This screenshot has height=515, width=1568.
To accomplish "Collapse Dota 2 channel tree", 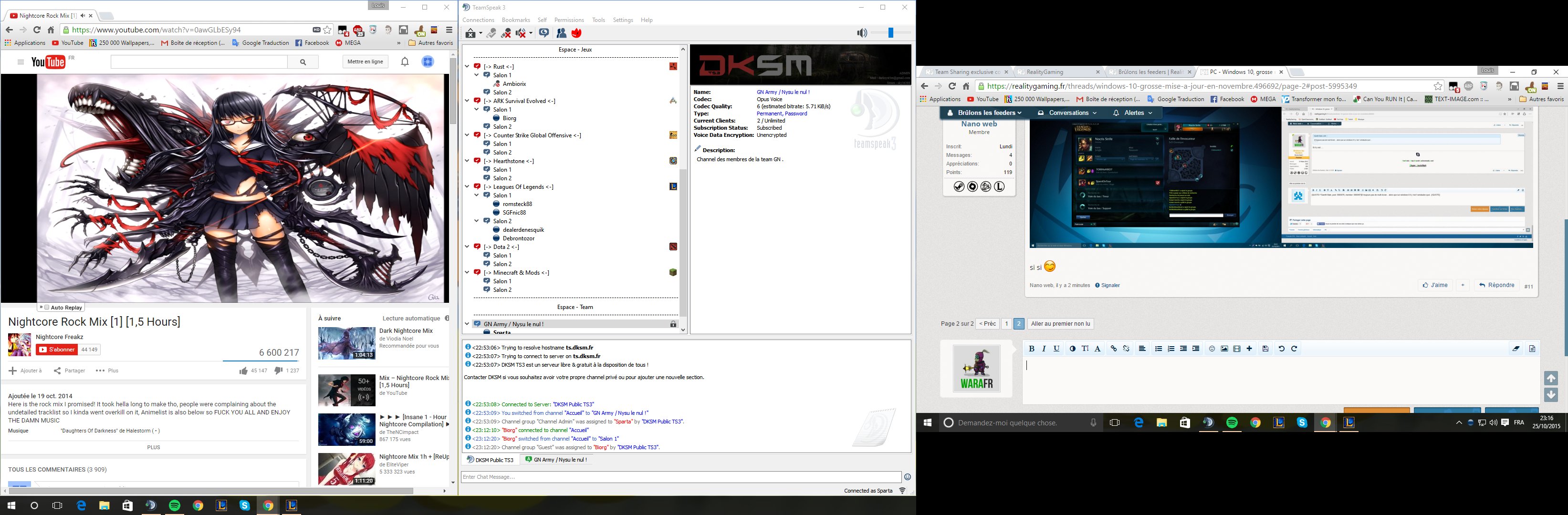I will (467, 247).
